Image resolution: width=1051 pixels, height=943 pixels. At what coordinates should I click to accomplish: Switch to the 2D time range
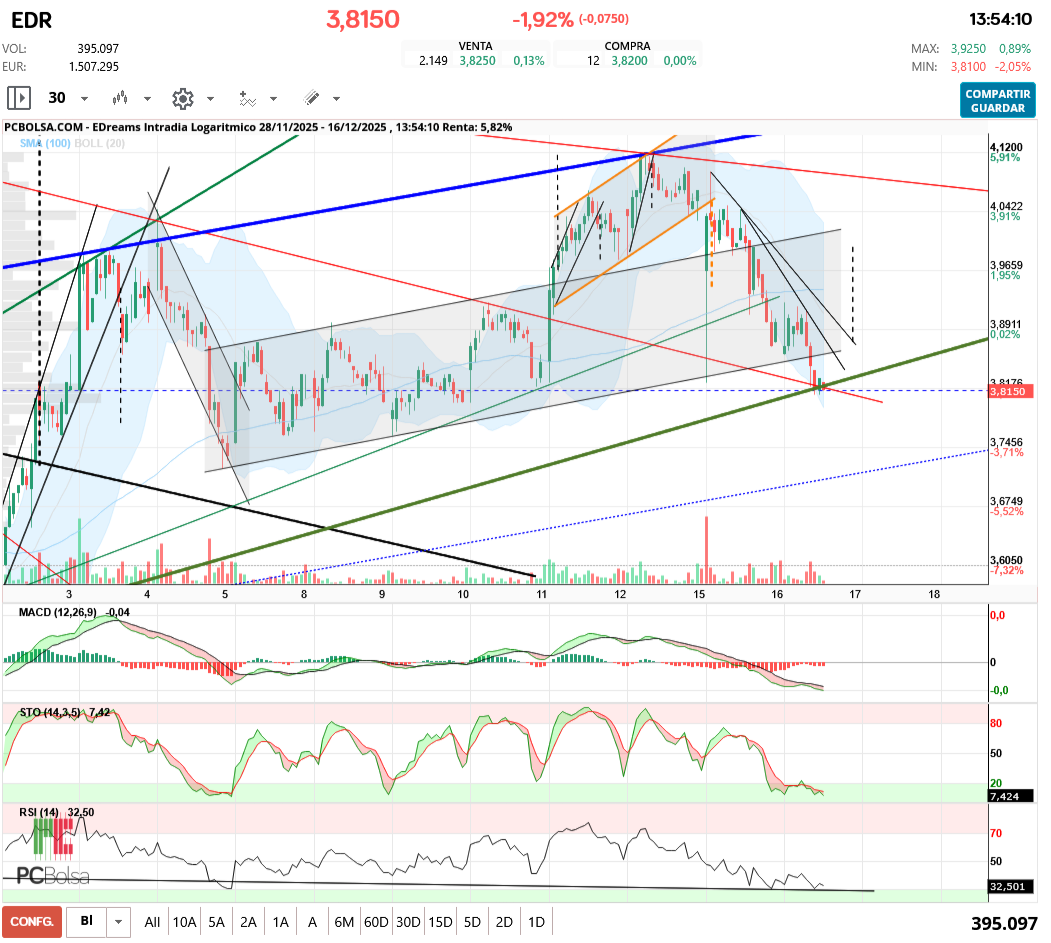[504, 922]
